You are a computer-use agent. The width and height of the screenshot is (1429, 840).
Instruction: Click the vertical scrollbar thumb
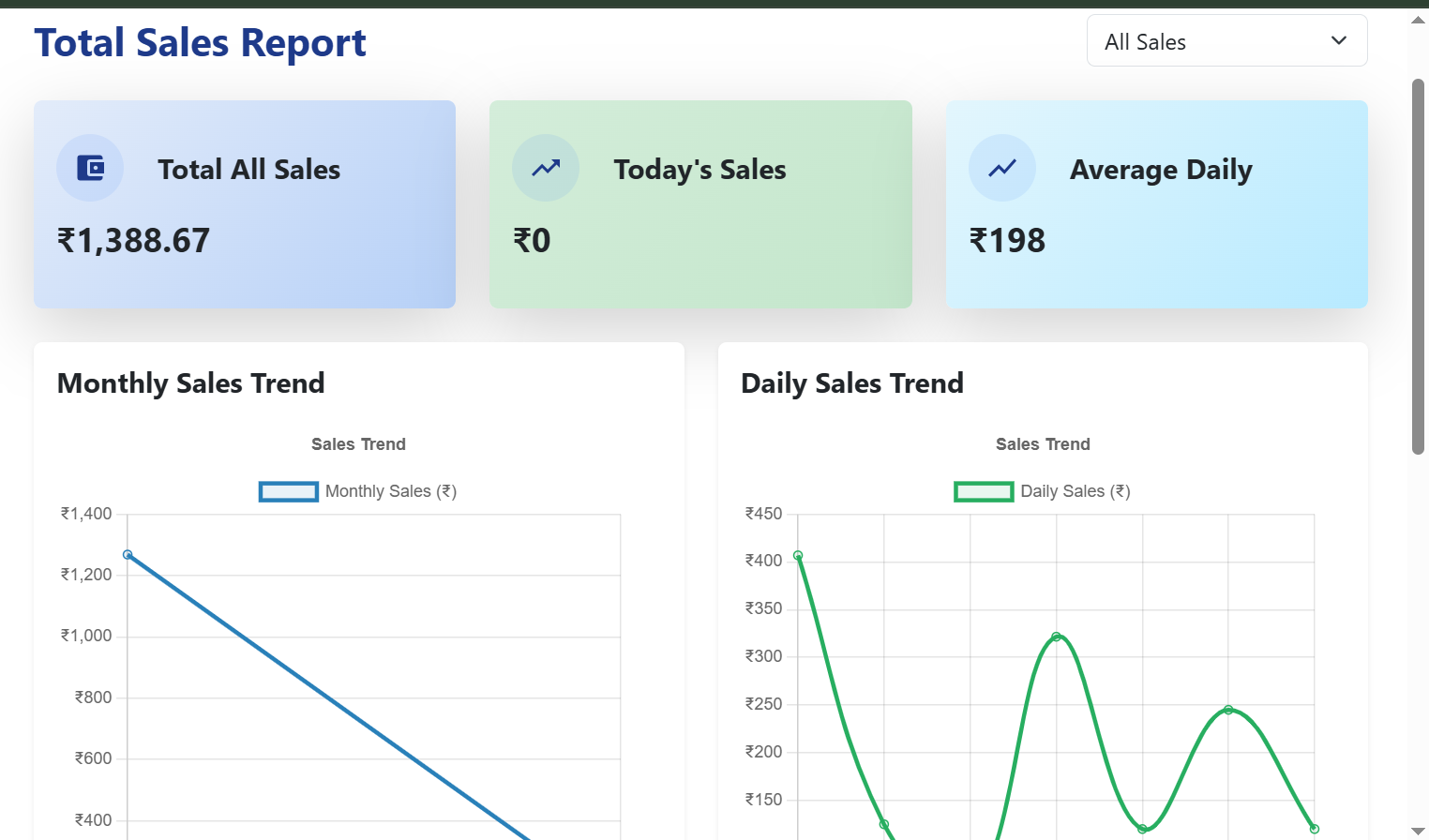pos(1418,267)
